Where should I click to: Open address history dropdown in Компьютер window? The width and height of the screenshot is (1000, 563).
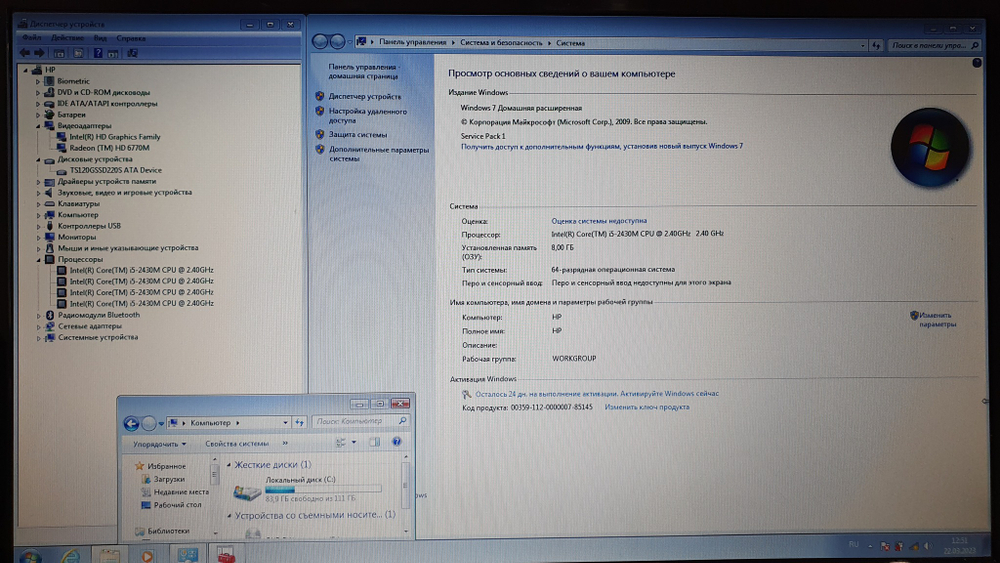coord(285,422)
